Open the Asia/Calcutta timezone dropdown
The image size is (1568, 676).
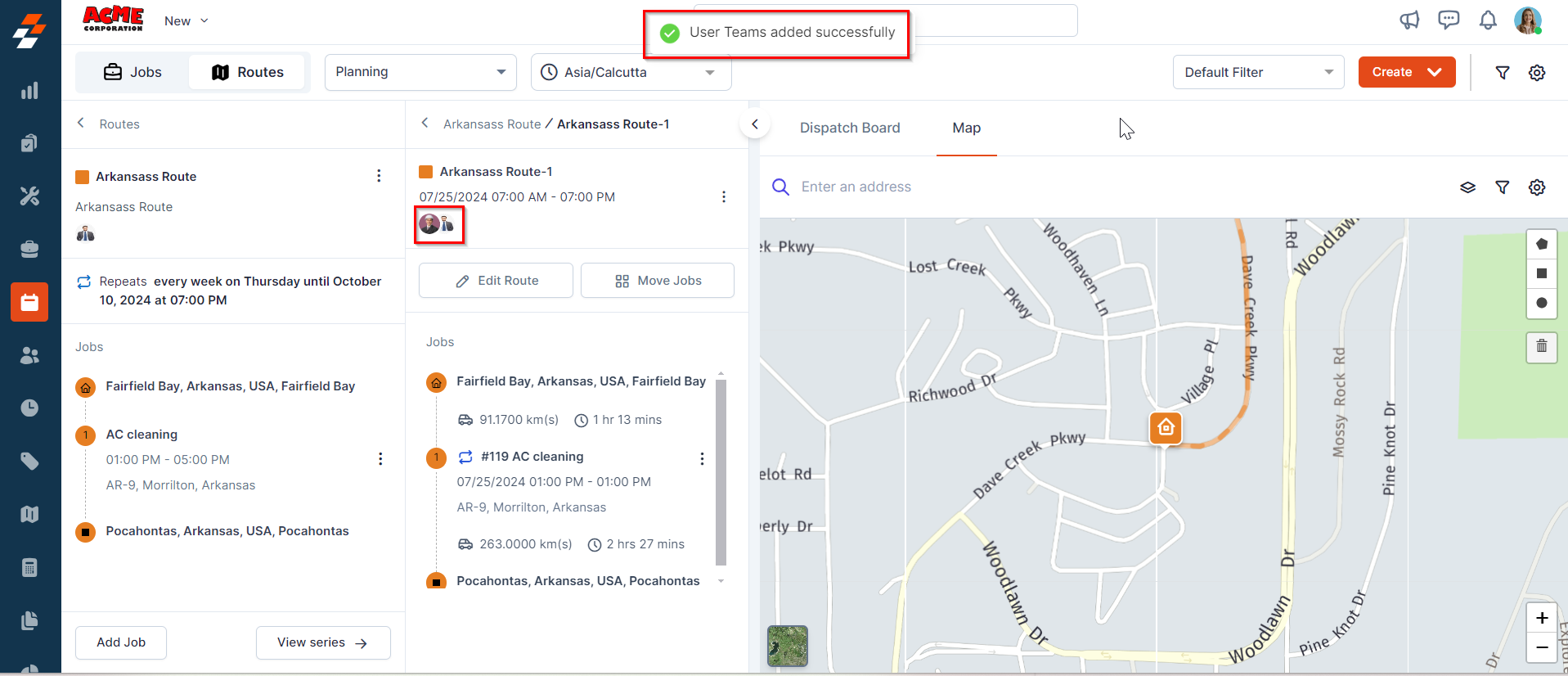(x=631, y=72)
